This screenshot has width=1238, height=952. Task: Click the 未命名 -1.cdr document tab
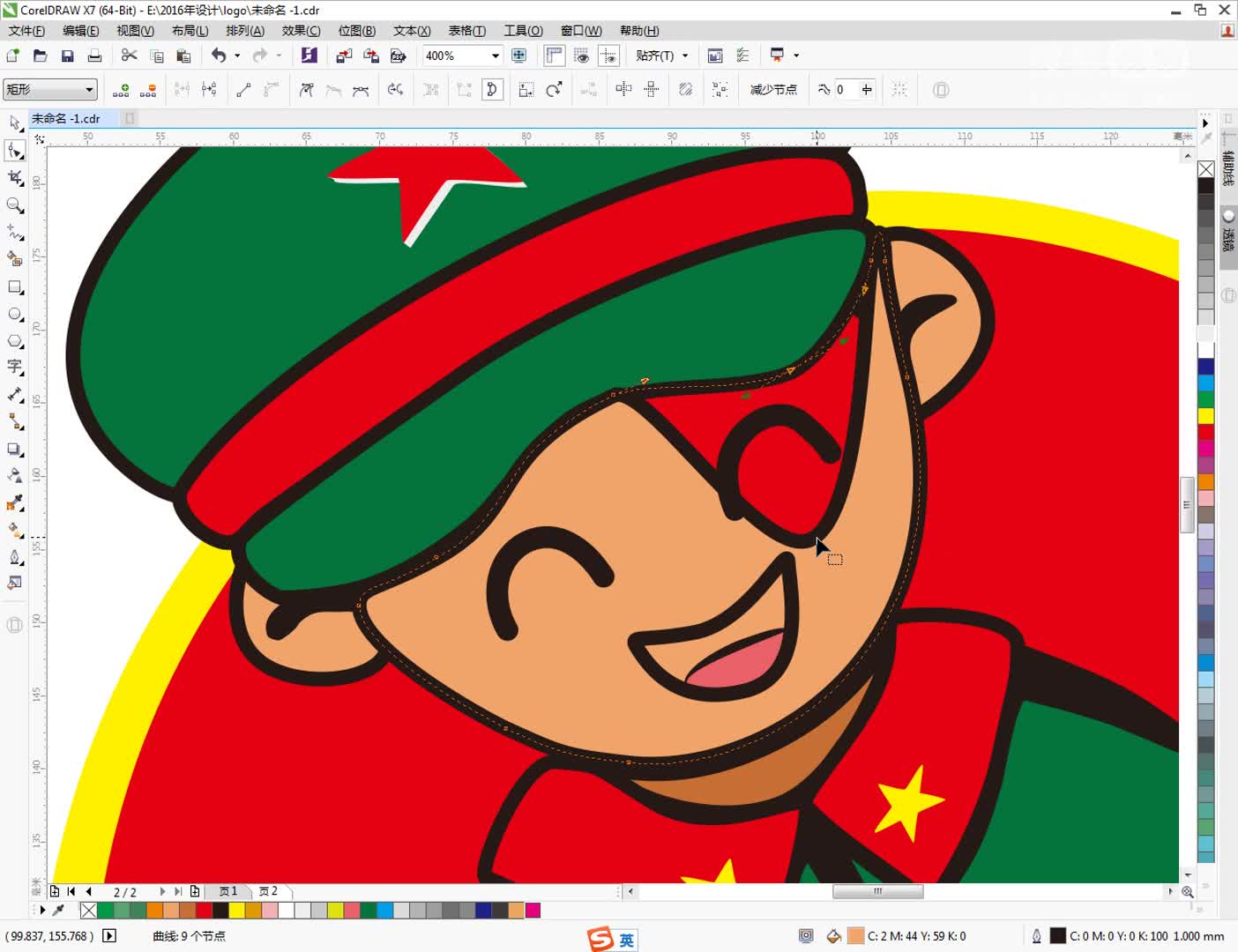click(66, 118)
